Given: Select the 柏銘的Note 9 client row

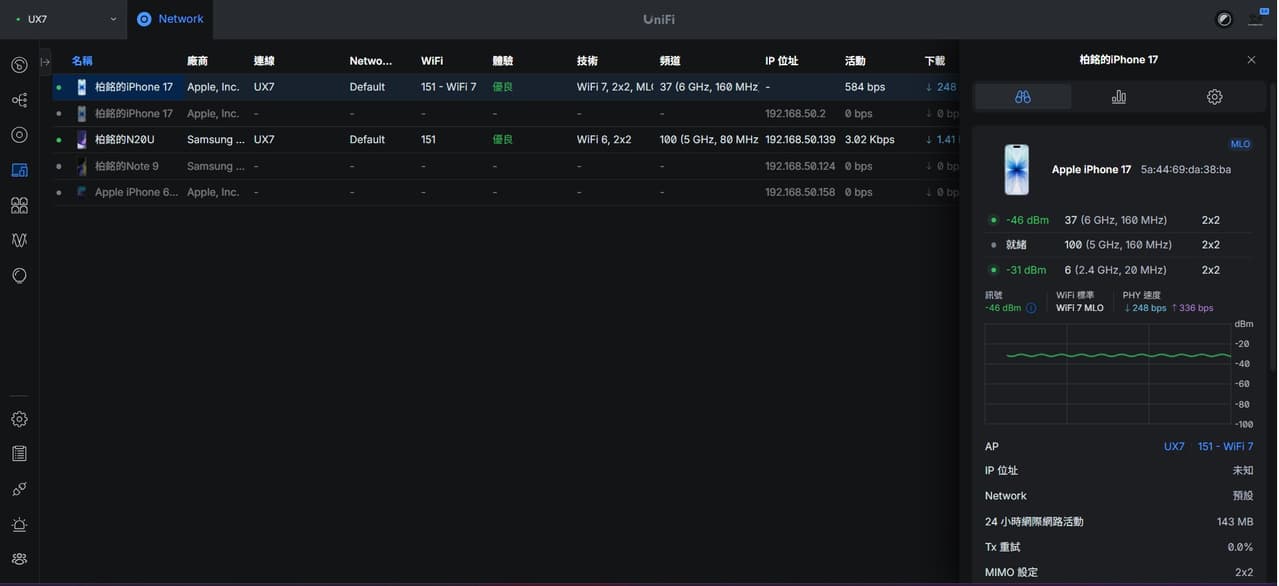Looking at the screenshot, I should coord(505,166).
